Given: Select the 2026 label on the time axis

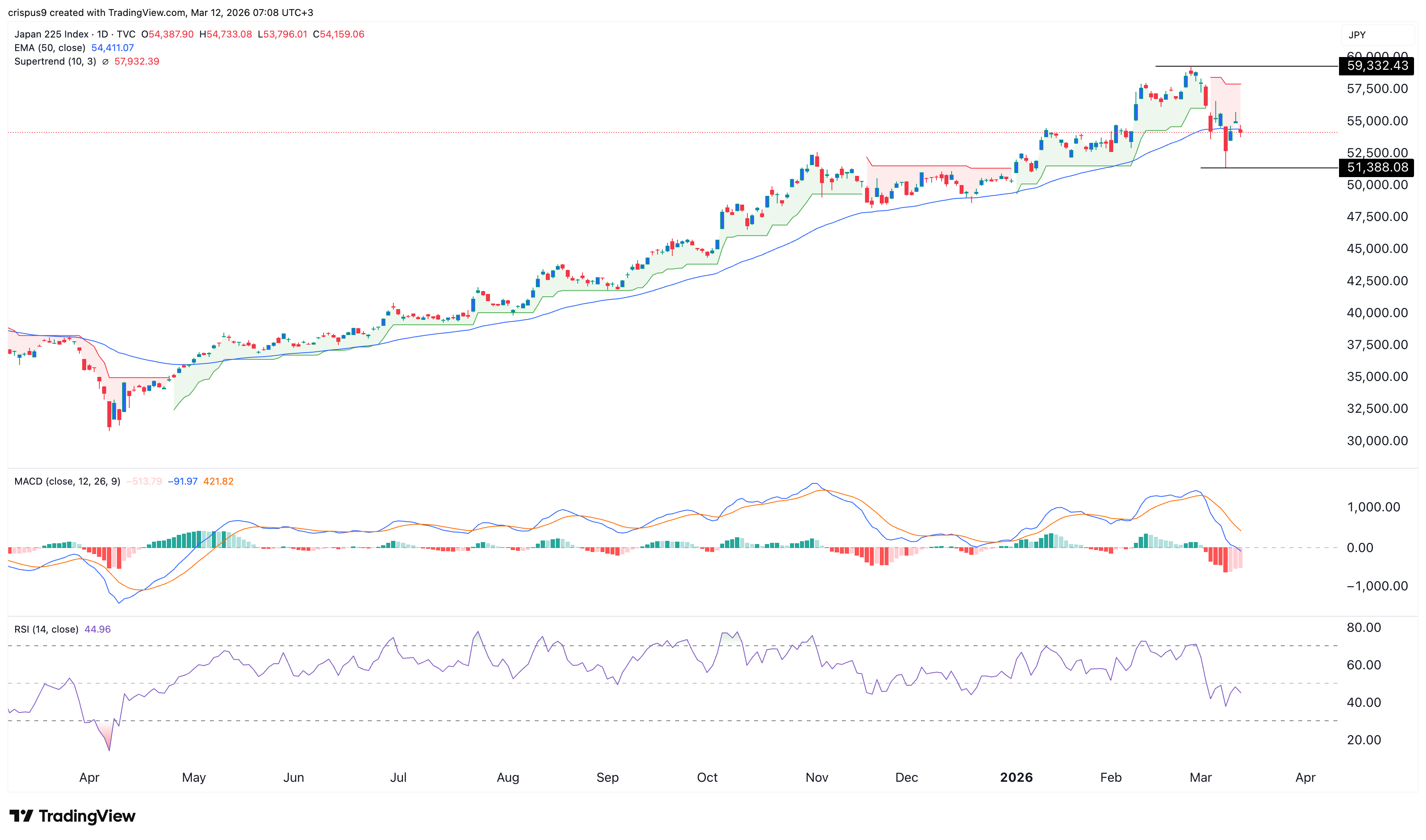Looking at the screenshot, I should coord(1016,778).
